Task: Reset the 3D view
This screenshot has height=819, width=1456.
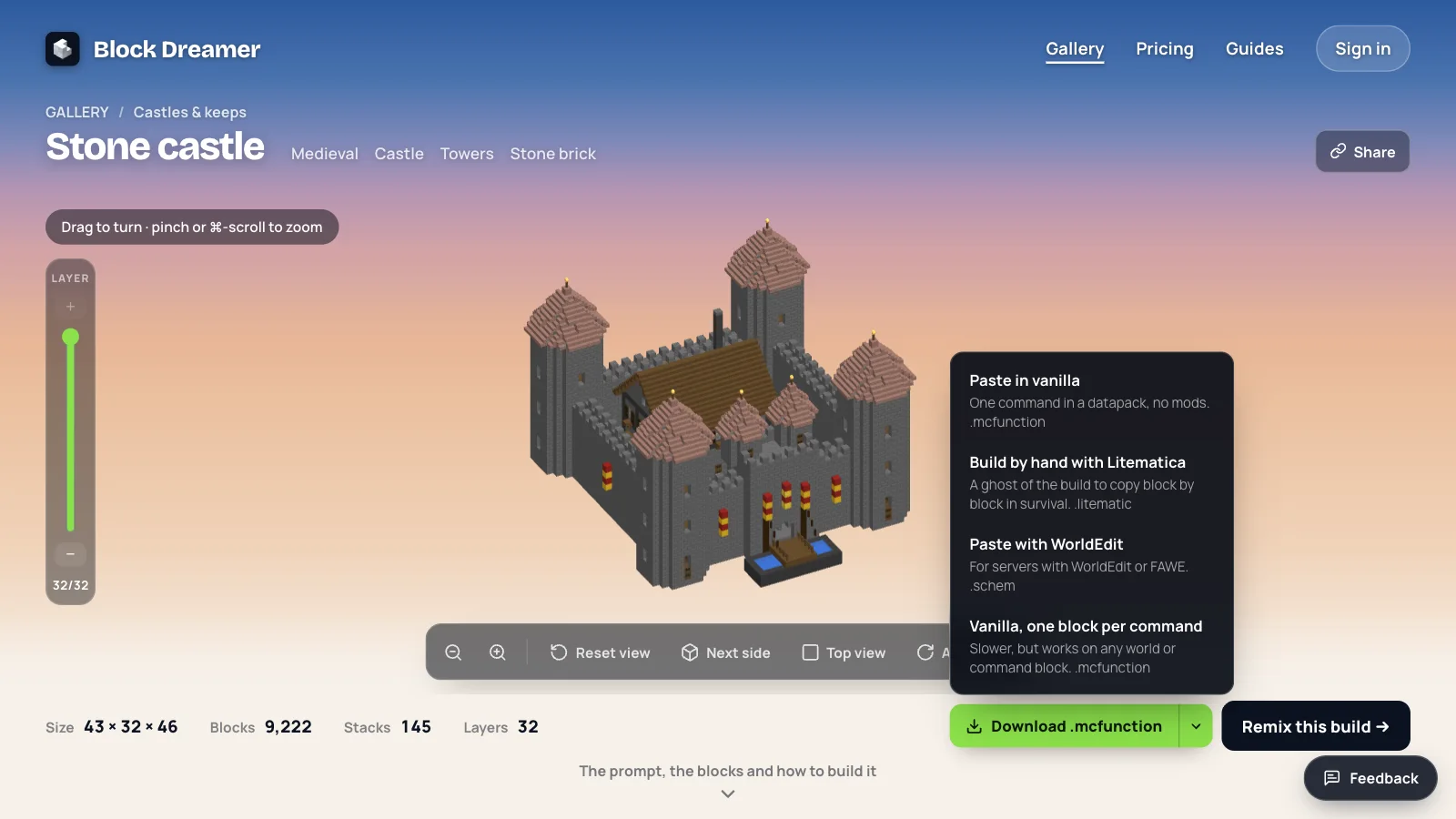Action: tap(600, 652)
